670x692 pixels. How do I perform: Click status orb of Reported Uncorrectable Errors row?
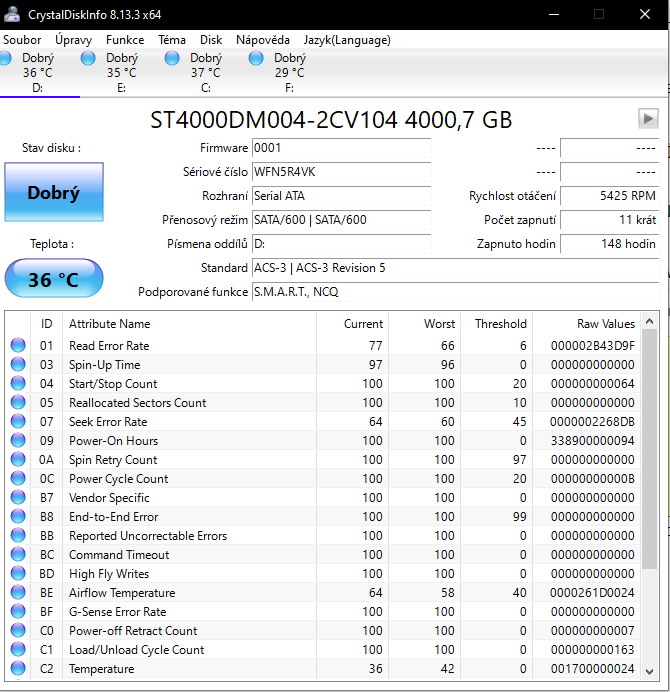coord(18,535)
